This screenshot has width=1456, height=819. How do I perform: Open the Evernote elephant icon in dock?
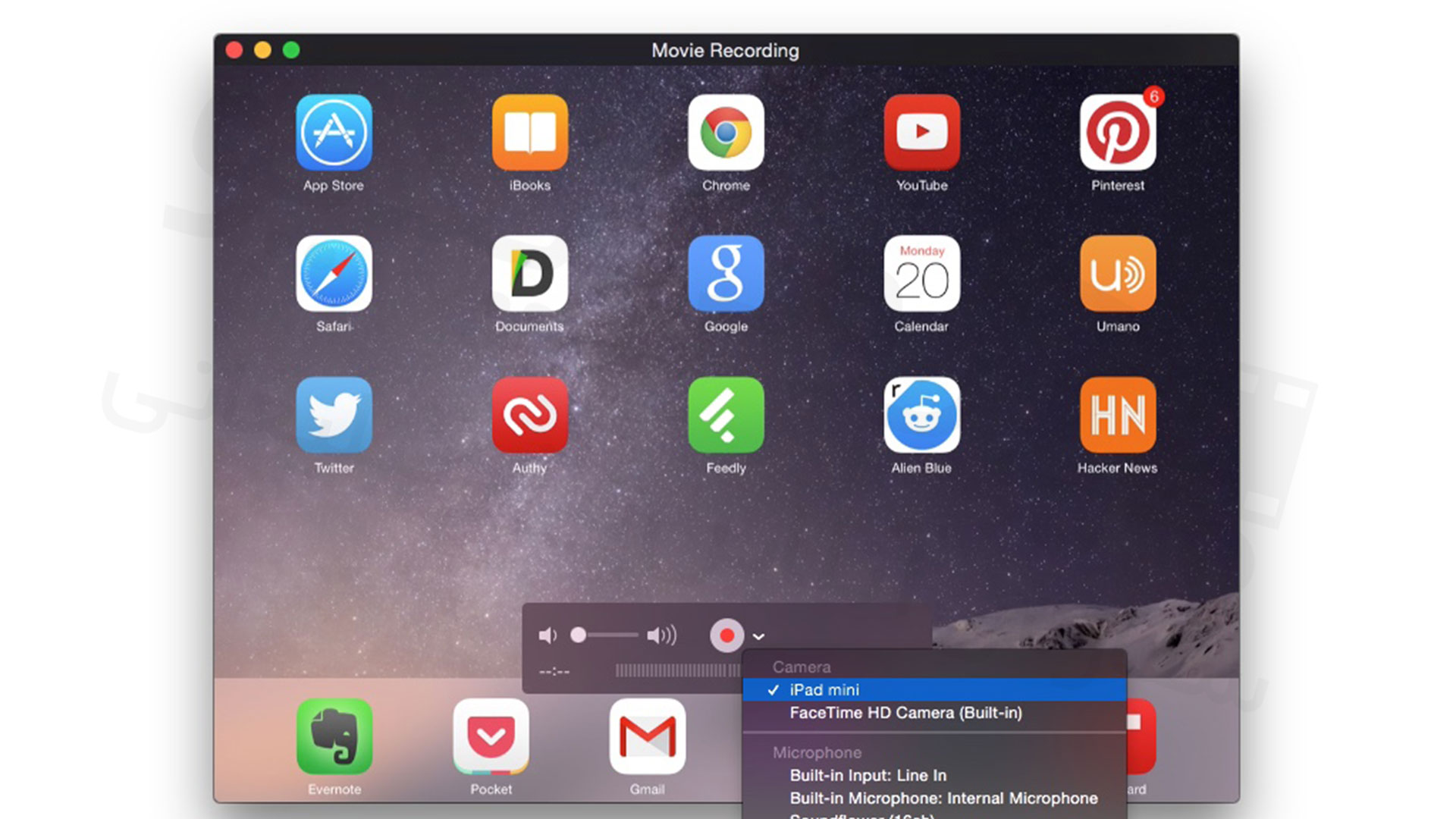coord(334,736)
